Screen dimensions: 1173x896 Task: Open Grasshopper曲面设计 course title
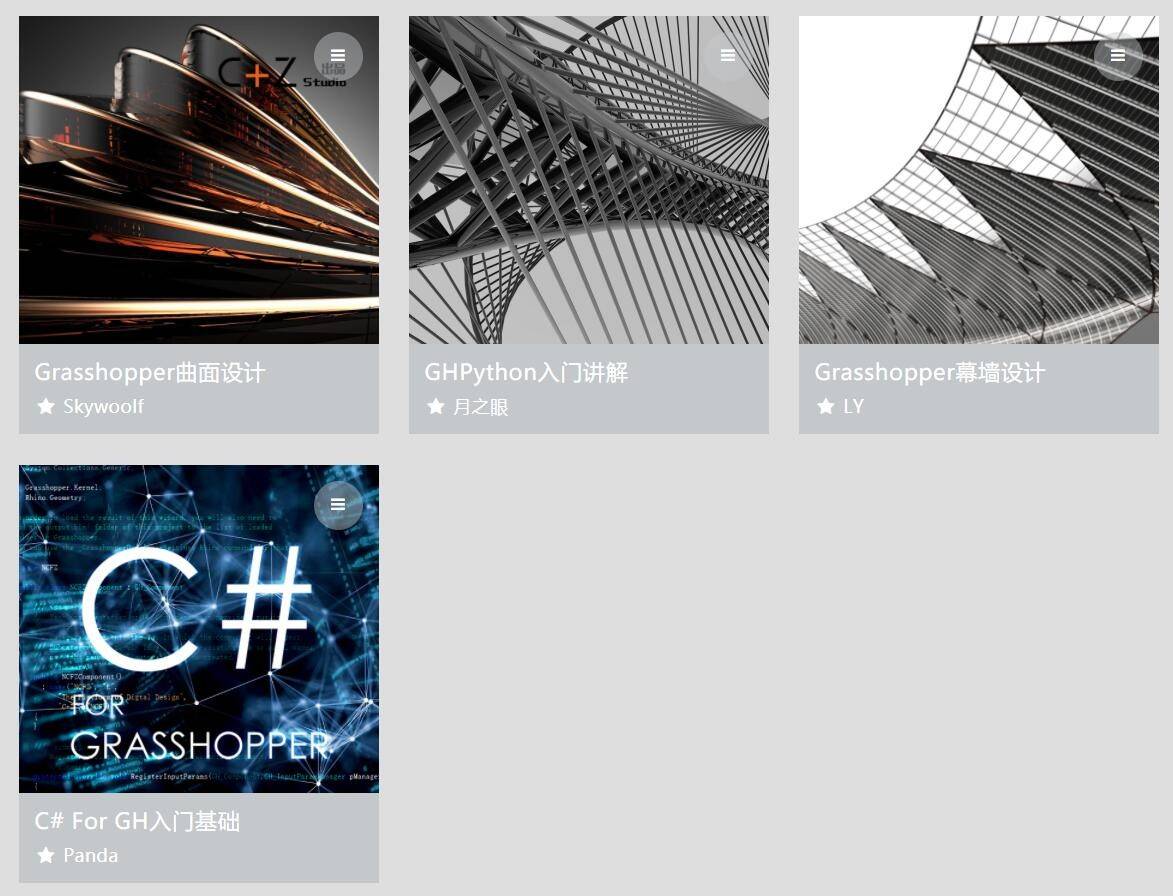coord(150,372)
